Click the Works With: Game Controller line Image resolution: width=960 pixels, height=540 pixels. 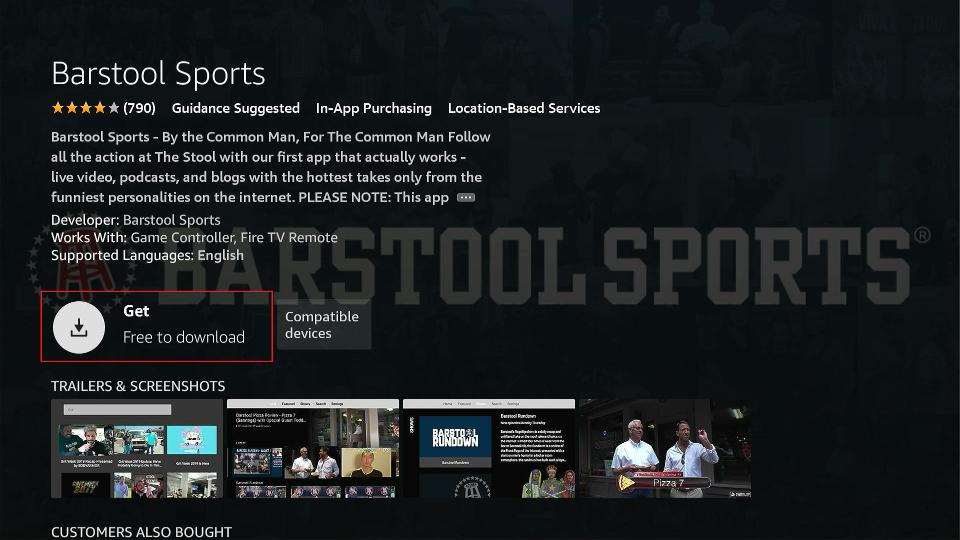[x=195, y=238]
